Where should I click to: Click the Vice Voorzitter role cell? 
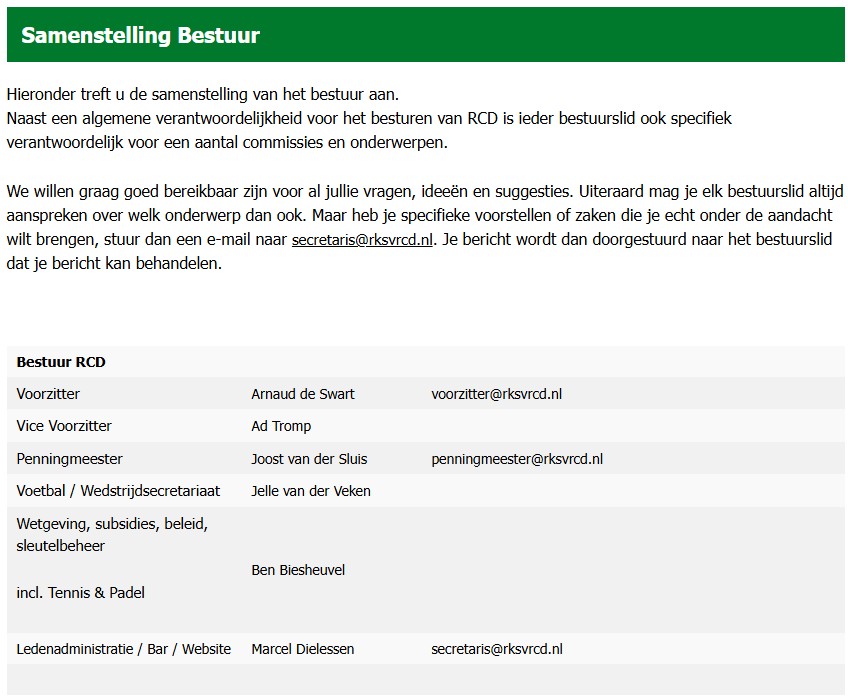[x=64, y=426]
